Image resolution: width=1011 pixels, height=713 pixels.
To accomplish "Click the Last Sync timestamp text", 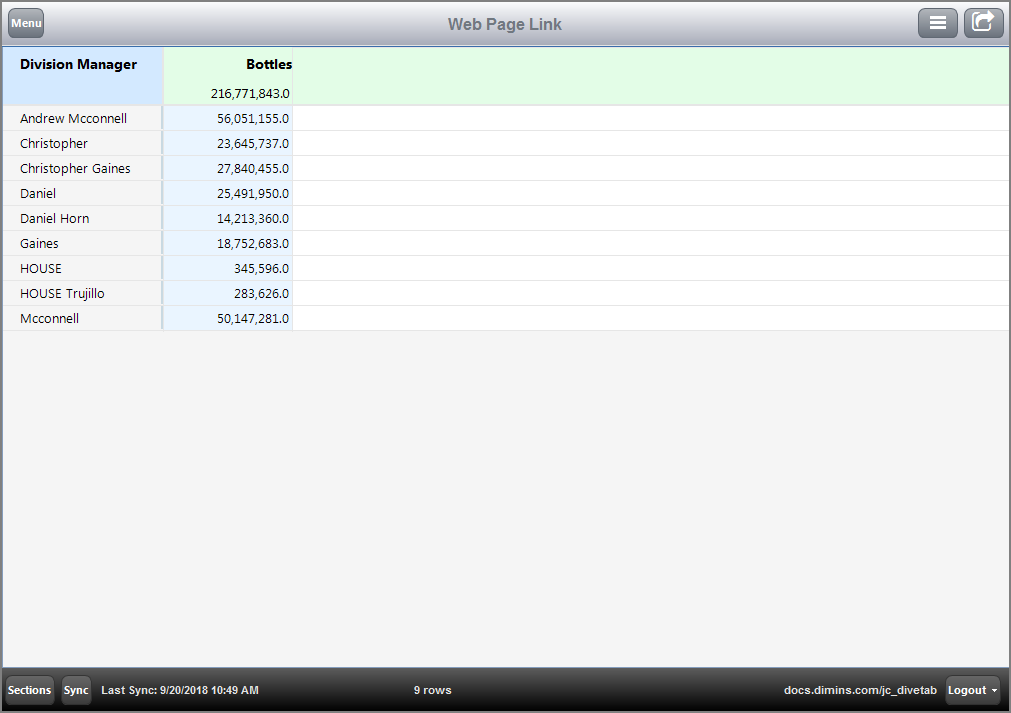I will [x=179, y=690].
